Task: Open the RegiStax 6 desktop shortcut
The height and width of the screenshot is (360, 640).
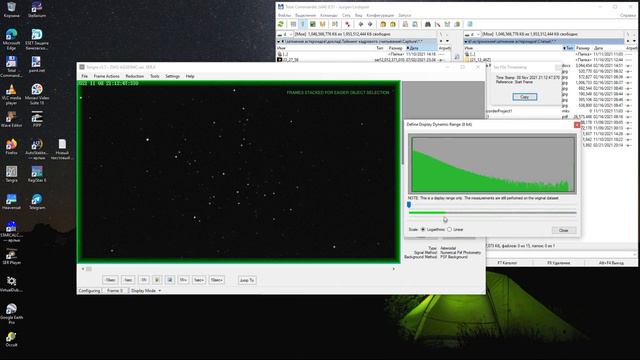Action: [x=37, y=174]
